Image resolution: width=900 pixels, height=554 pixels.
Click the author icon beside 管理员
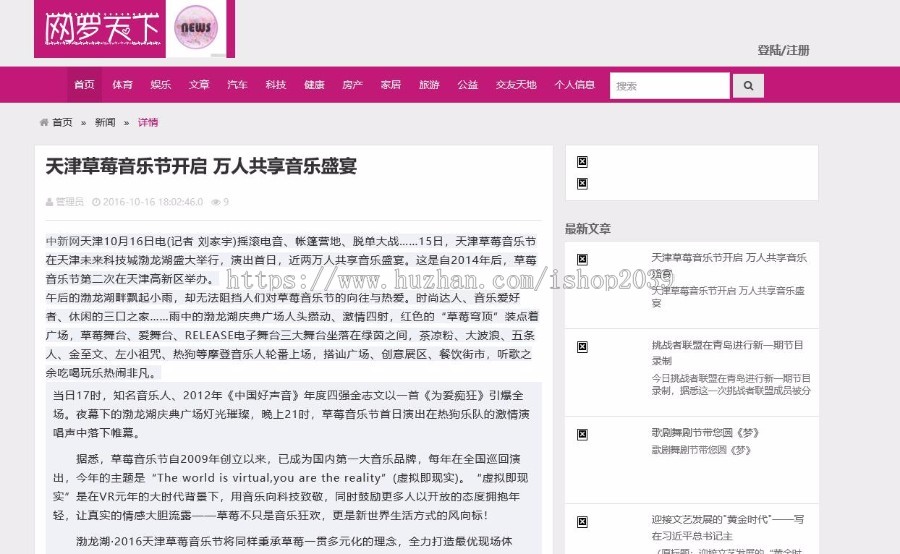coord(49,202)
